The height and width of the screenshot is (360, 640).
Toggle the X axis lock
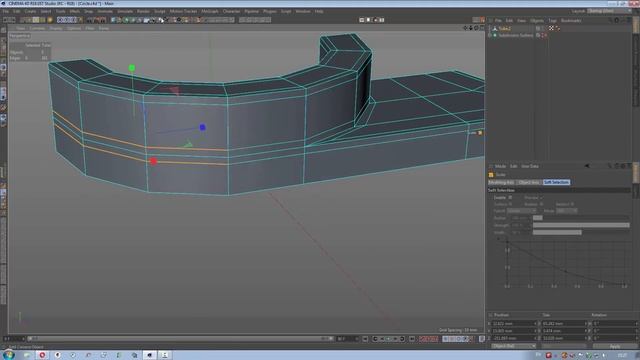tap(60, 20)
